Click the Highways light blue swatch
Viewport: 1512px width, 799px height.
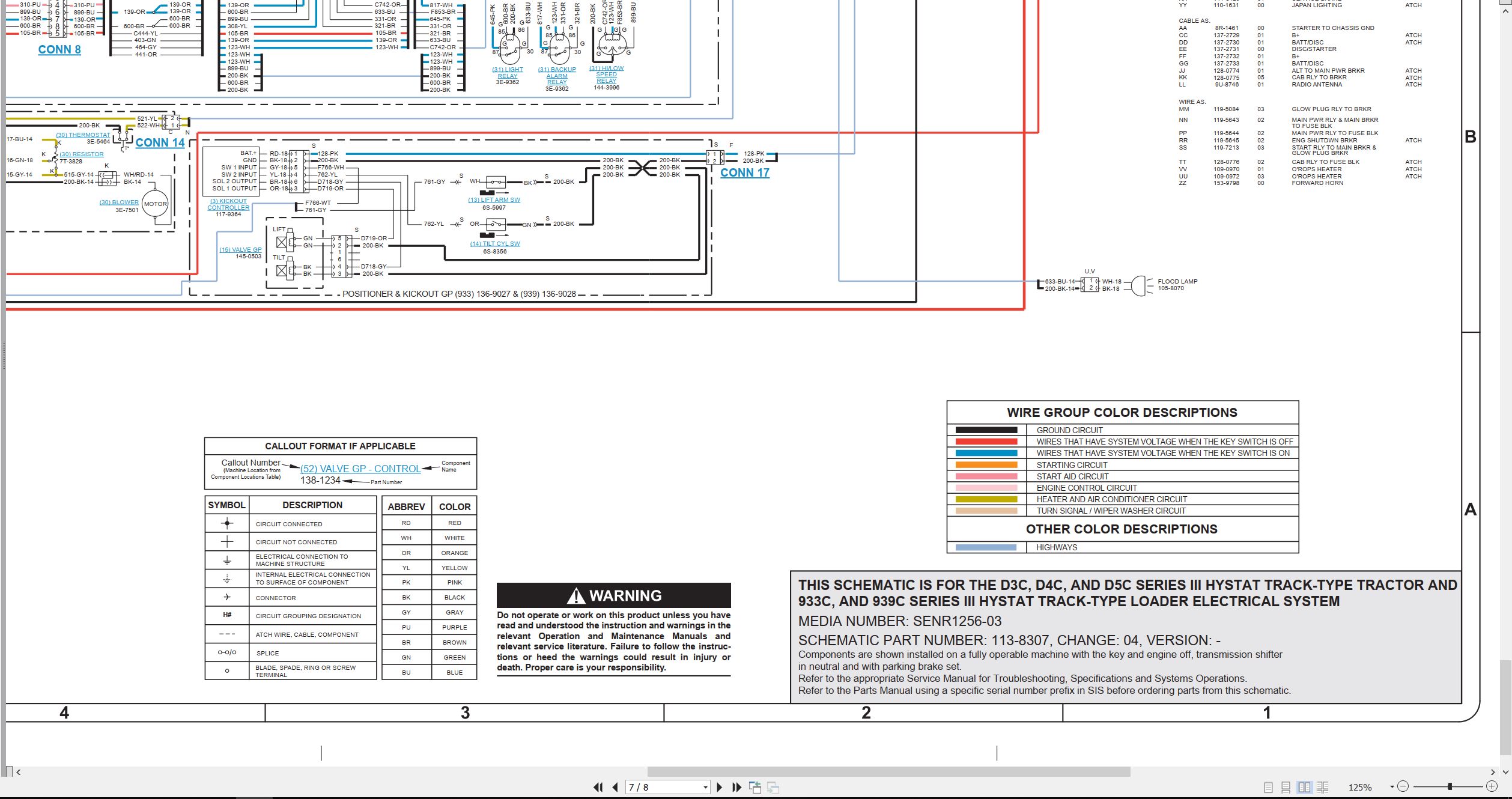pos(986,547)
